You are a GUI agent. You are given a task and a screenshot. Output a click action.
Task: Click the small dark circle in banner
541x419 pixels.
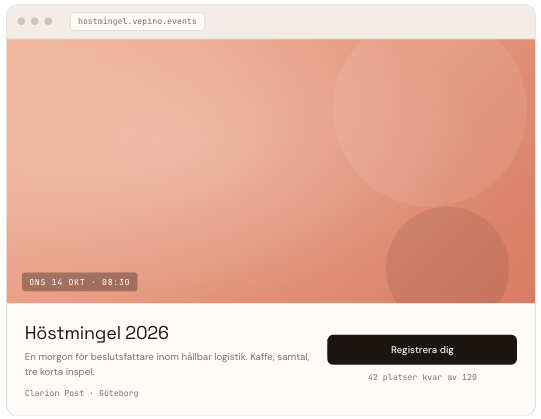(447, 255)
